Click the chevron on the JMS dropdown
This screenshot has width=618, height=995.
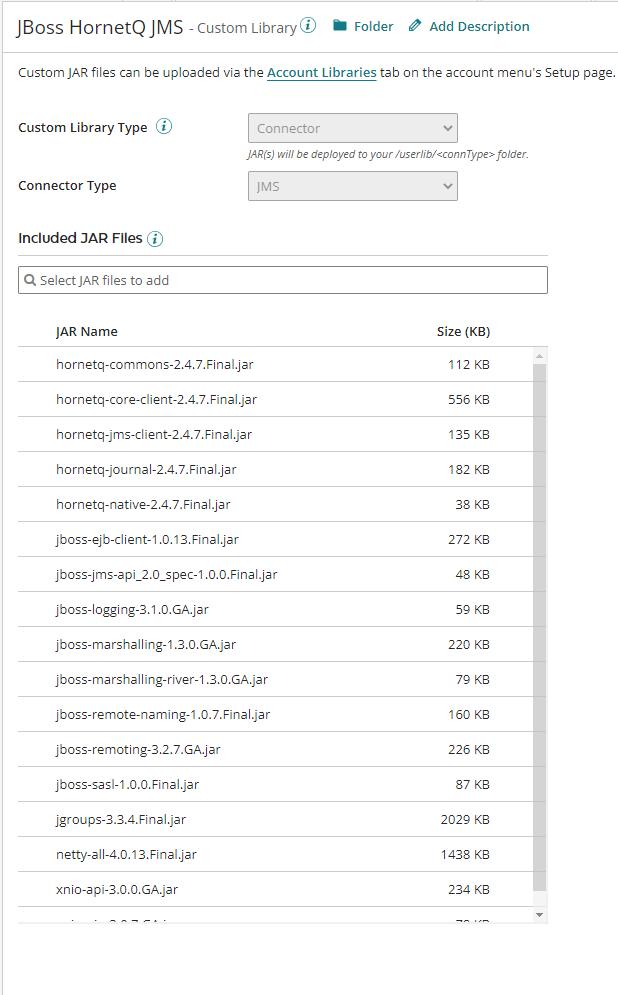pyautogui.click(x=446, y=186)
